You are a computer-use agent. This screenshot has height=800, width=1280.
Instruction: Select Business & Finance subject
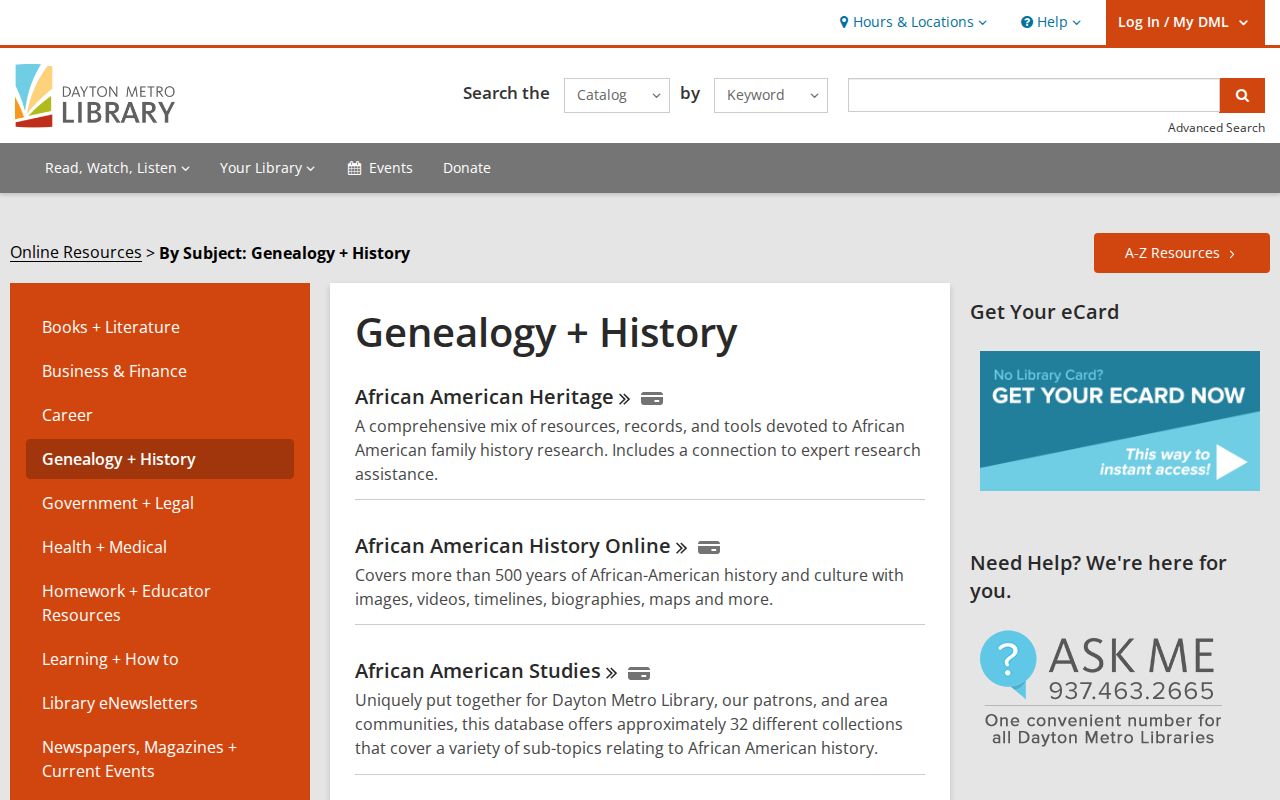(160, 371)
